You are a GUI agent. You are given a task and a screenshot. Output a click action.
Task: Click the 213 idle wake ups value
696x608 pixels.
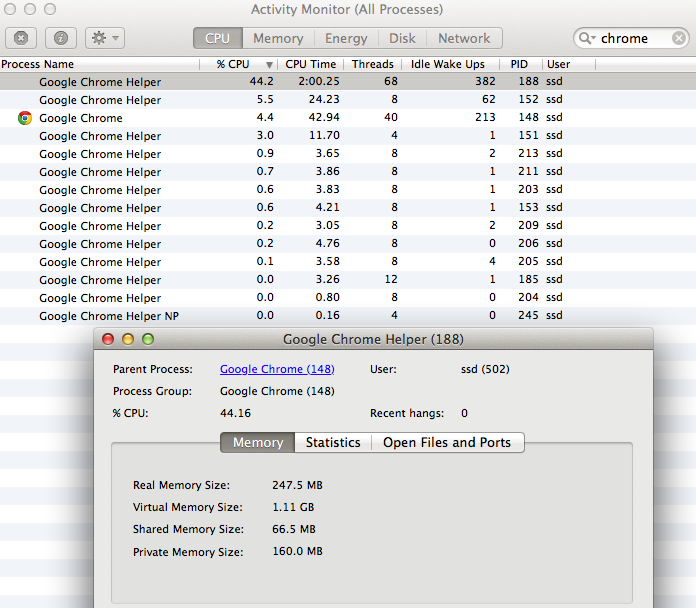(485, 117)
